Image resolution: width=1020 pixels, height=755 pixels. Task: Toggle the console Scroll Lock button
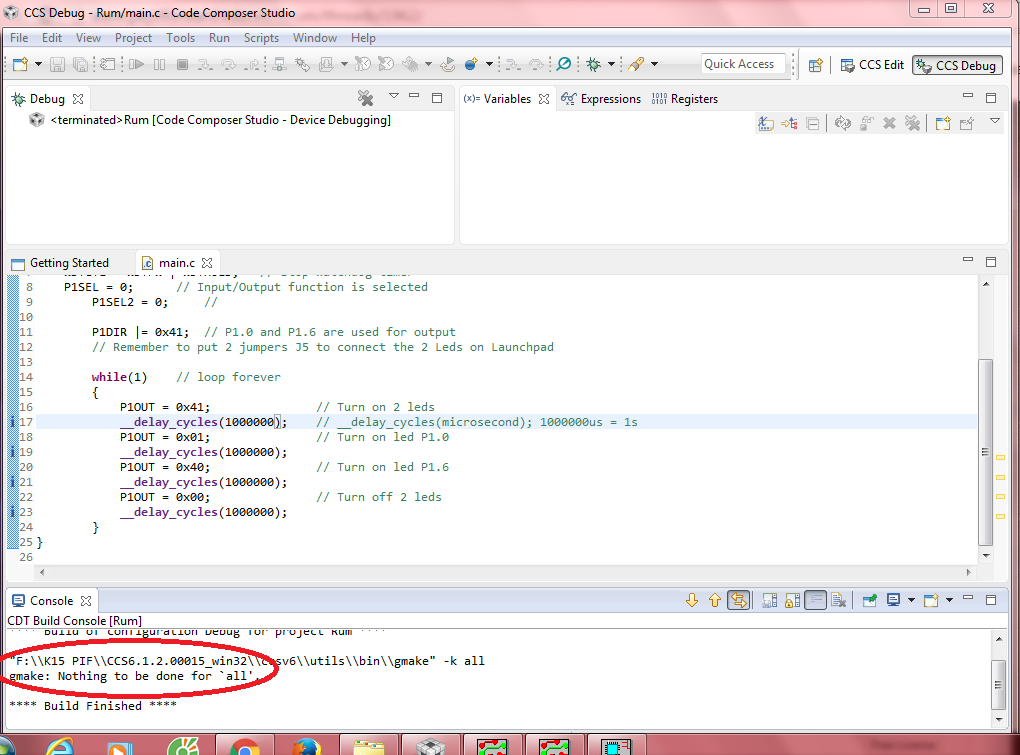pos(791,601)
